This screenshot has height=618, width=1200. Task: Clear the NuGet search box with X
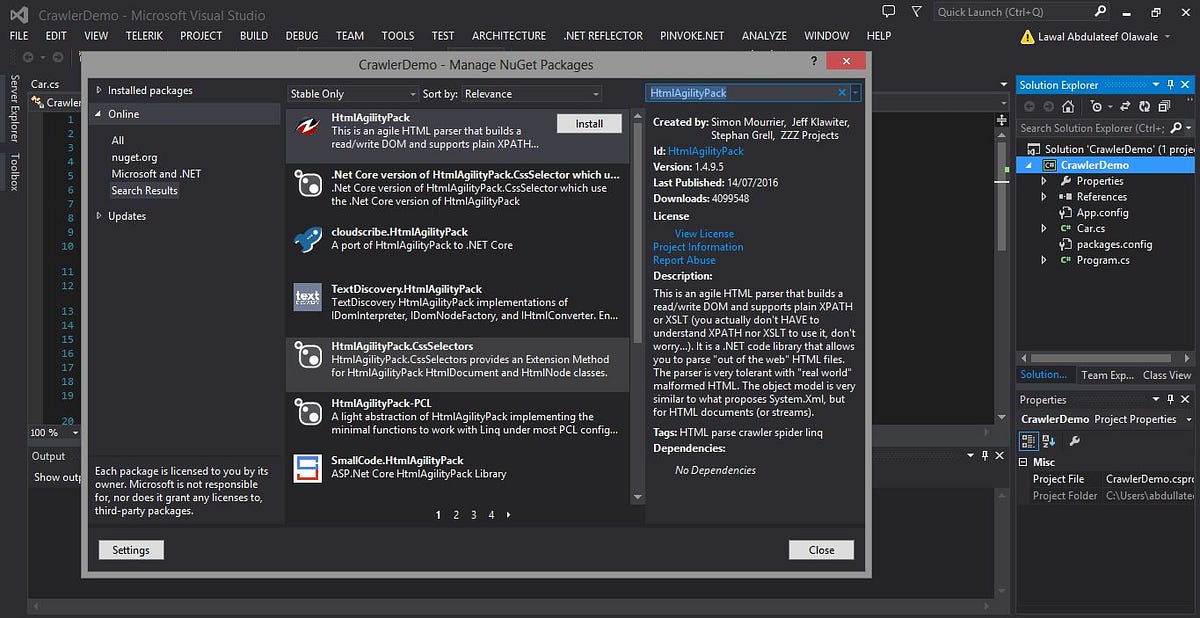point(842,93)
